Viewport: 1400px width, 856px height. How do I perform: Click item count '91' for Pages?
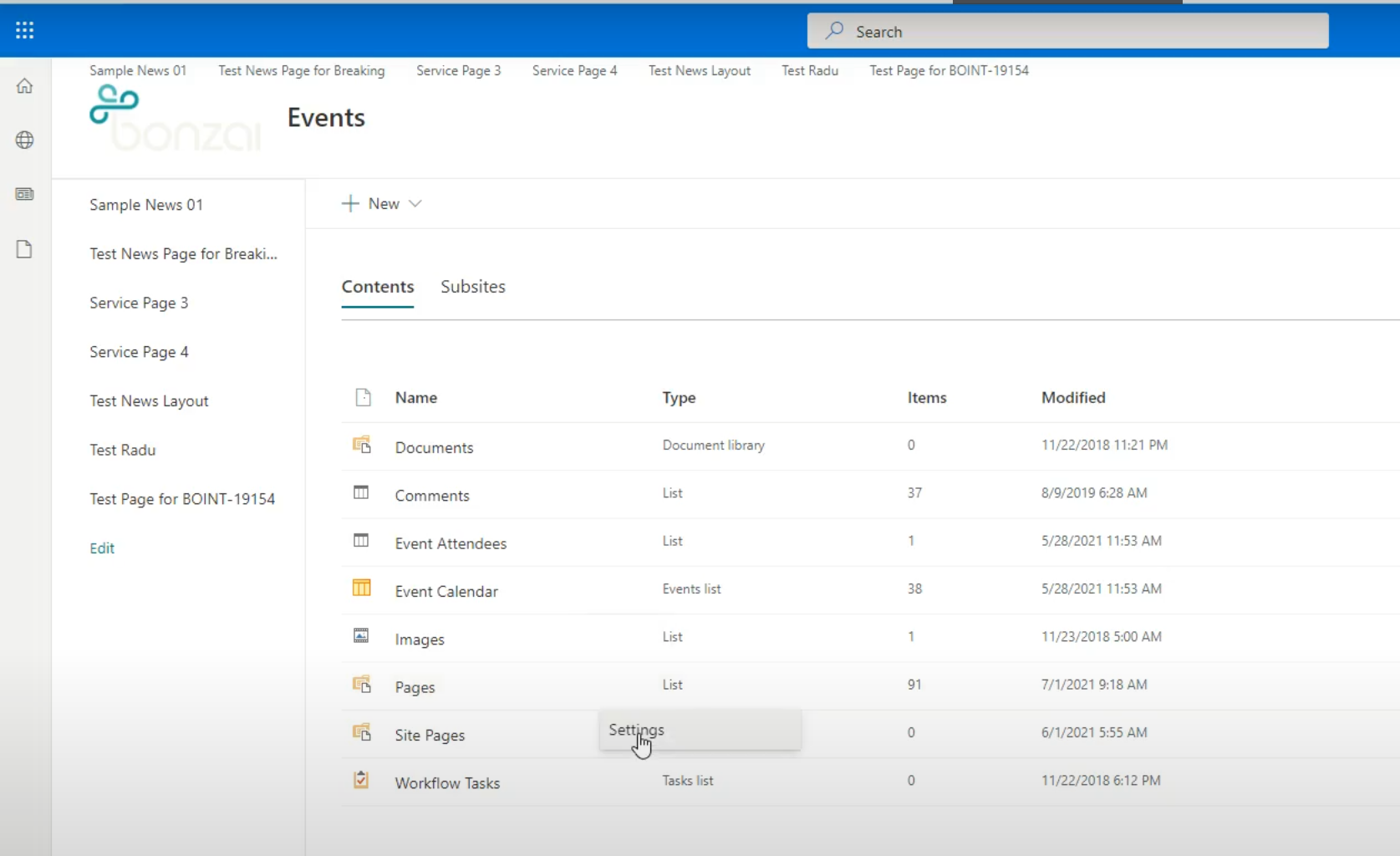pos(914,685)
